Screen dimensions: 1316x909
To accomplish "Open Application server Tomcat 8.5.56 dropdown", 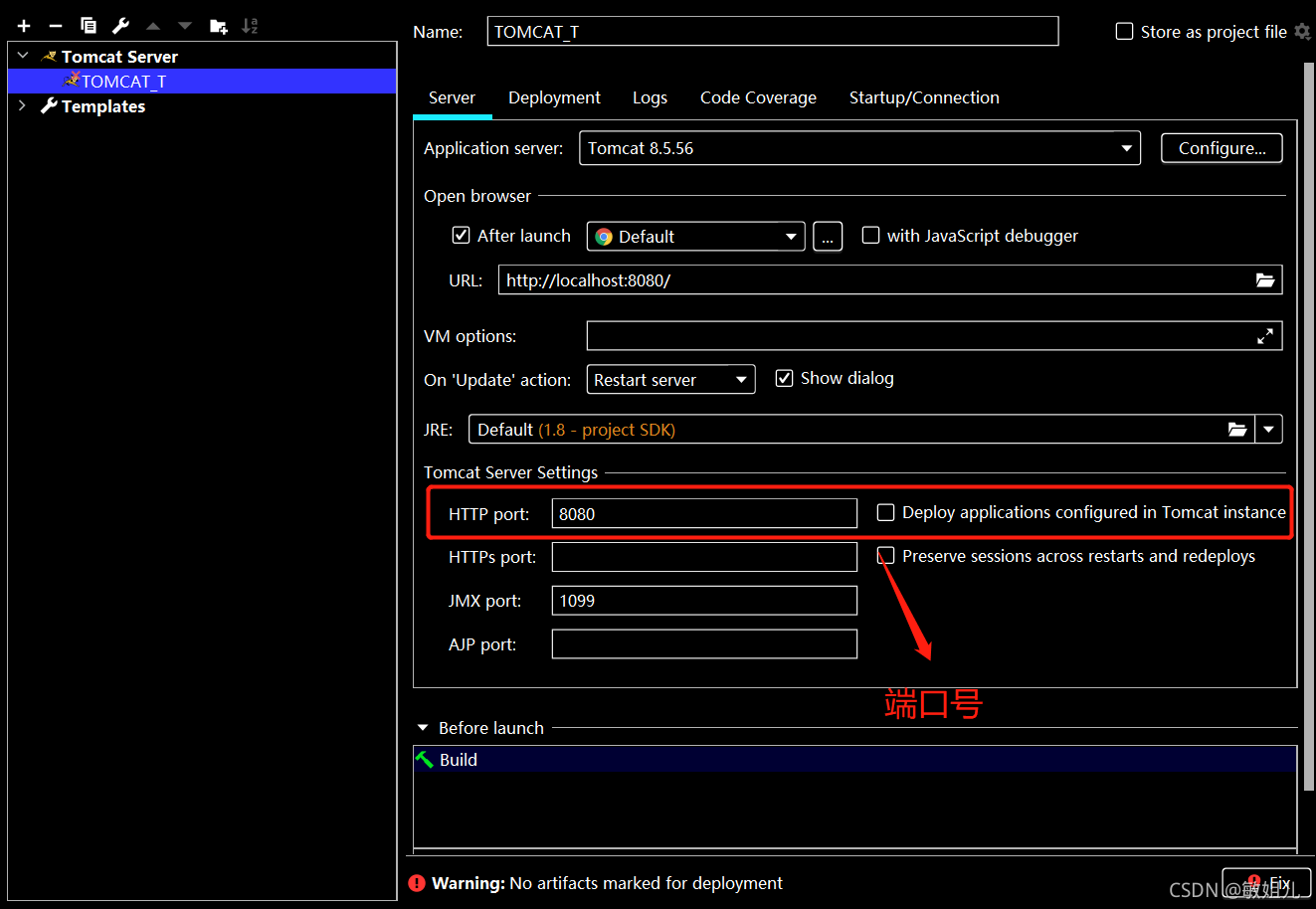I will [x=859, y=148].
